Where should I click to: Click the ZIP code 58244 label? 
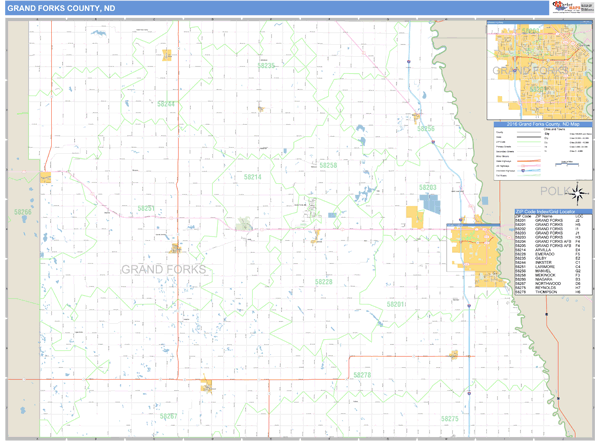(x=167, y=104)
